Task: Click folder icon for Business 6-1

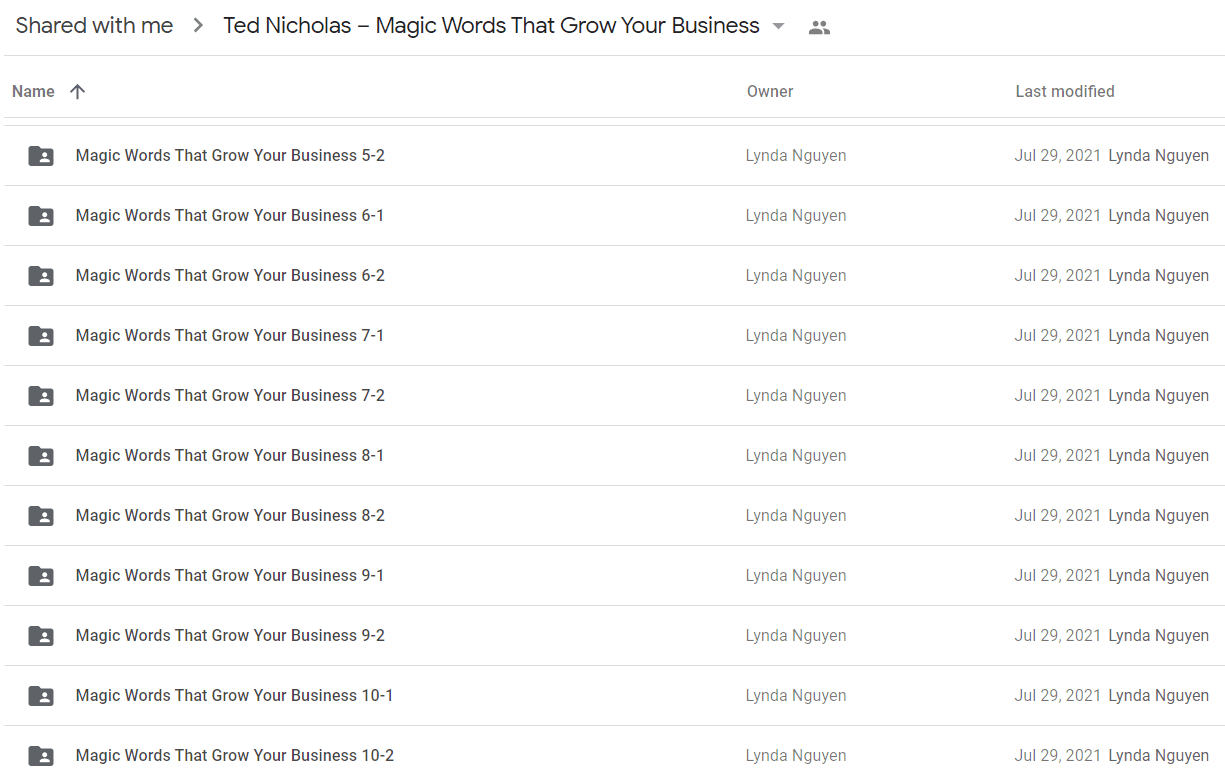Action: tap(41, 216)
